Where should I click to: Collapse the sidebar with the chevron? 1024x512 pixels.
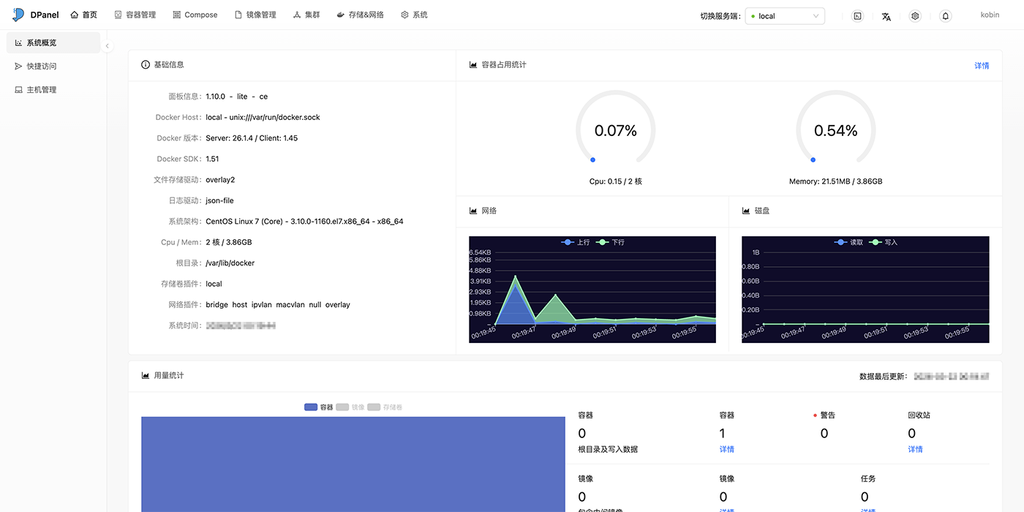coord(107,46)
